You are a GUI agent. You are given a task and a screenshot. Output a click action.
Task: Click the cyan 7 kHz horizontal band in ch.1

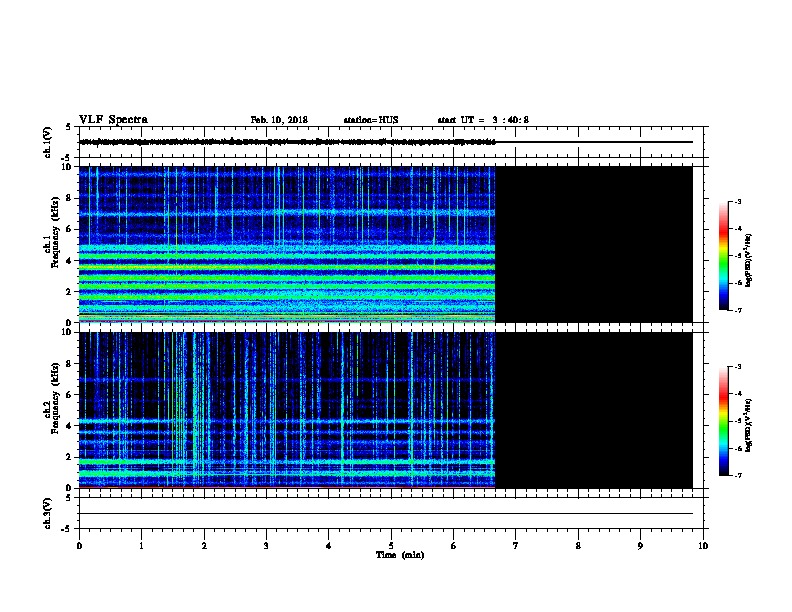287,214
